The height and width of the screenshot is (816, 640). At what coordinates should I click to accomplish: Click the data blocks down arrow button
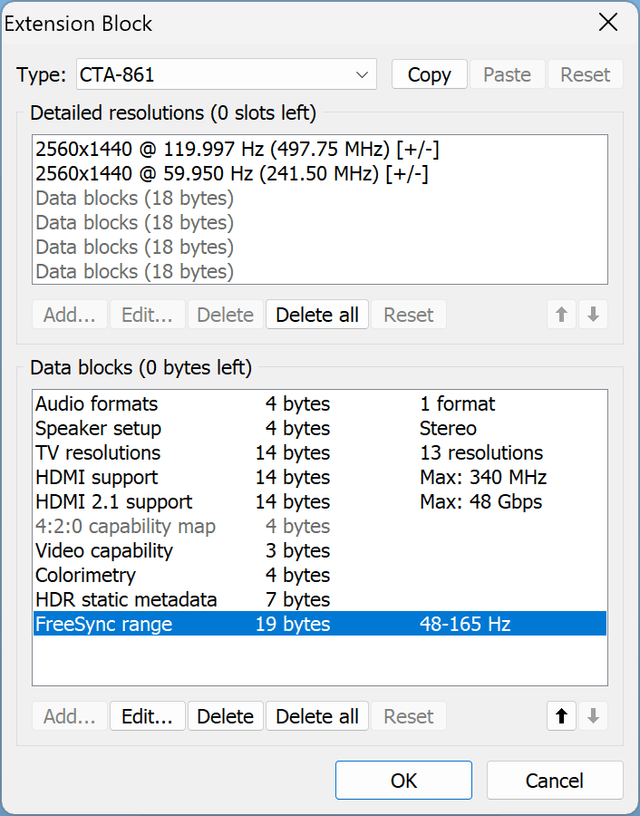pyautogui.click(x=593, y=716)
